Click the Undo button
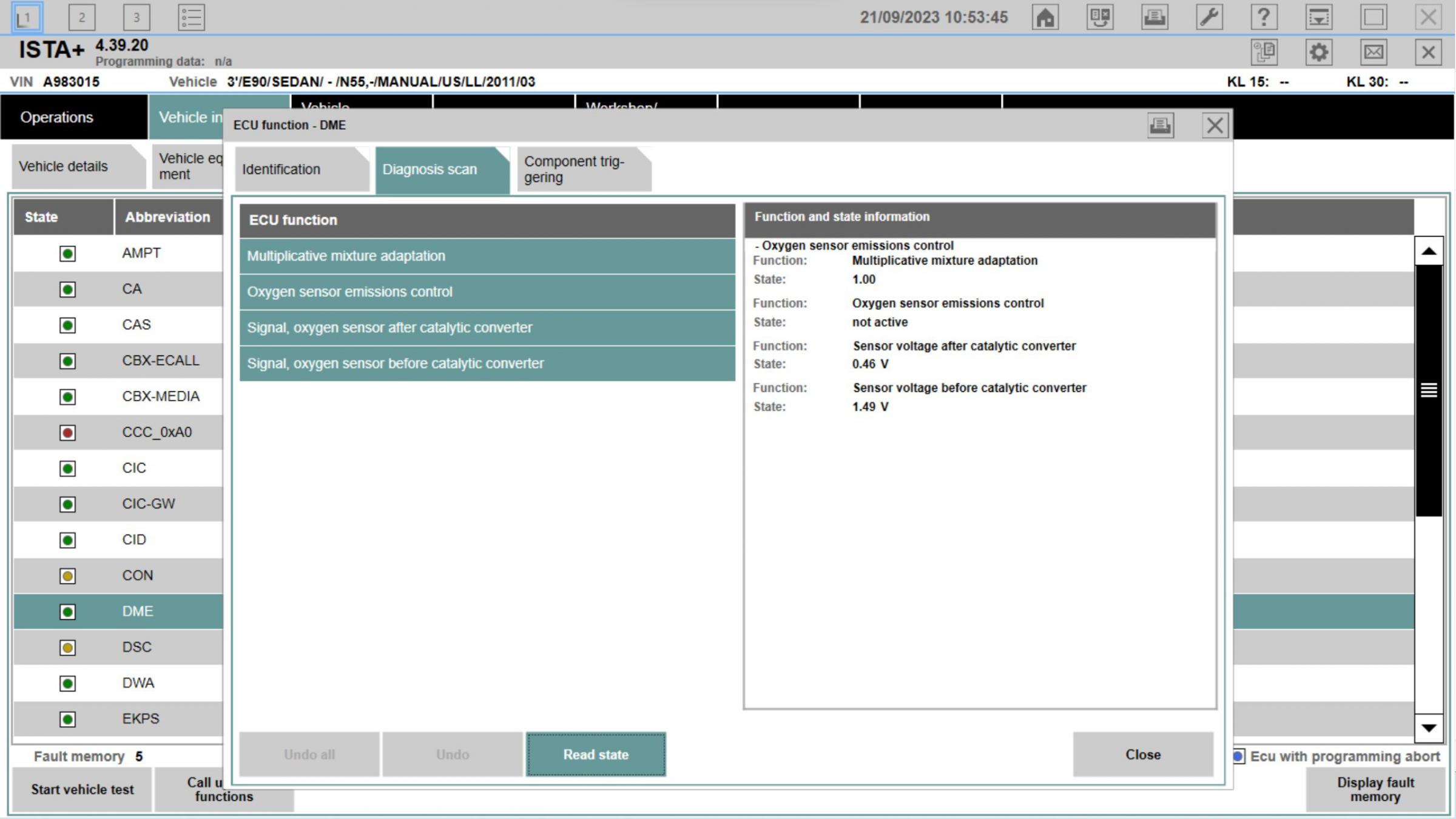 453,754
